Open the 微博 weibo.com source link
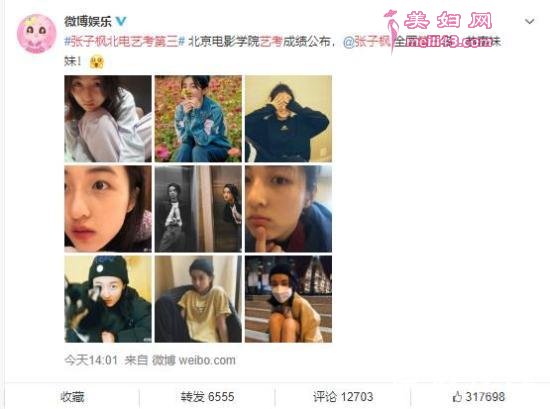The image size is (550, 409). (x=194, y=360)
